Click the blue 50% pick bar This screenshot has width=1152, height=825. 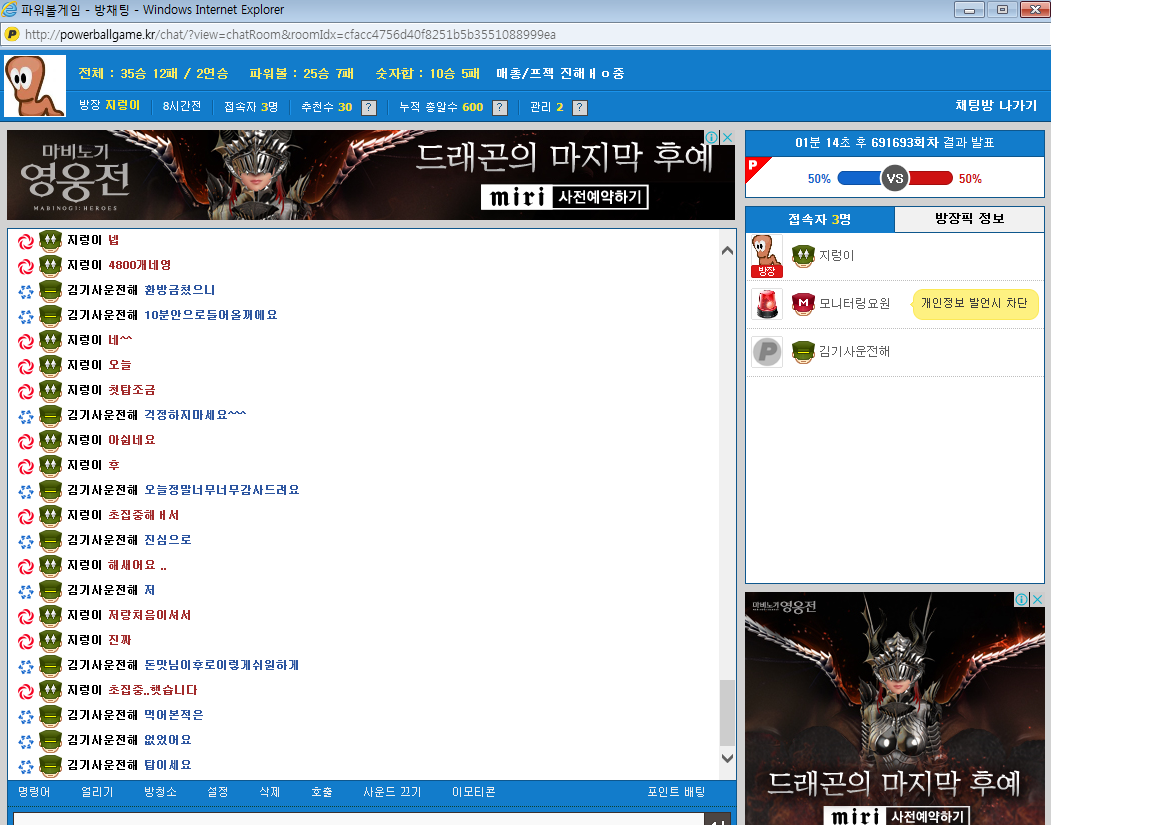click(859, 179)
